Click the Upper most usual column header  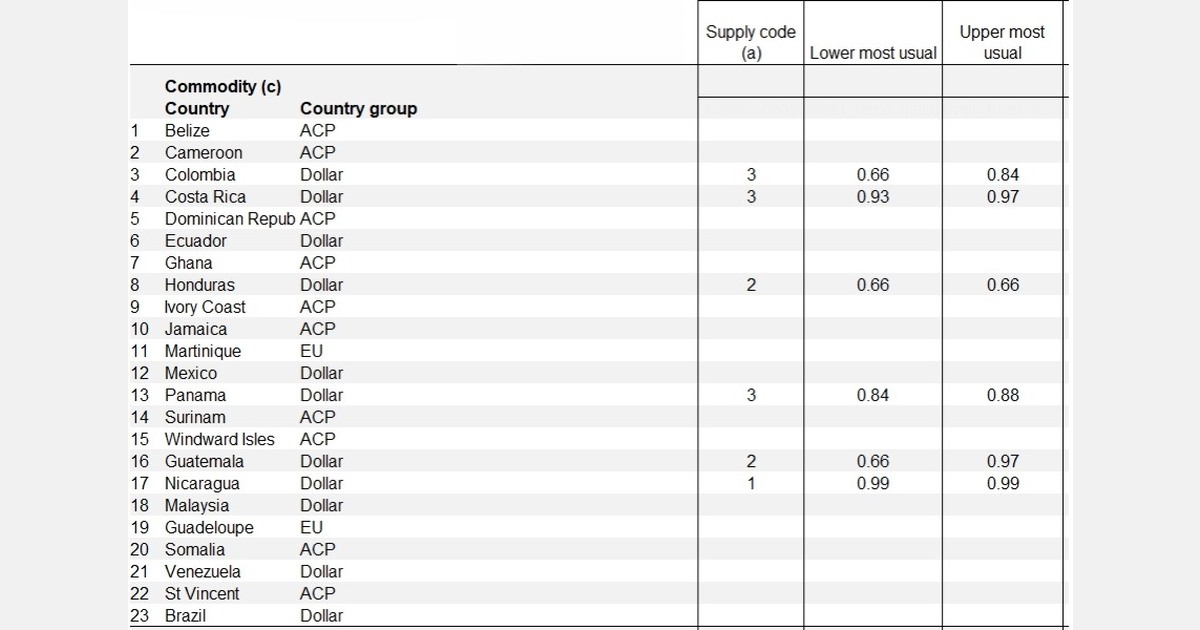click(1002, 42)
